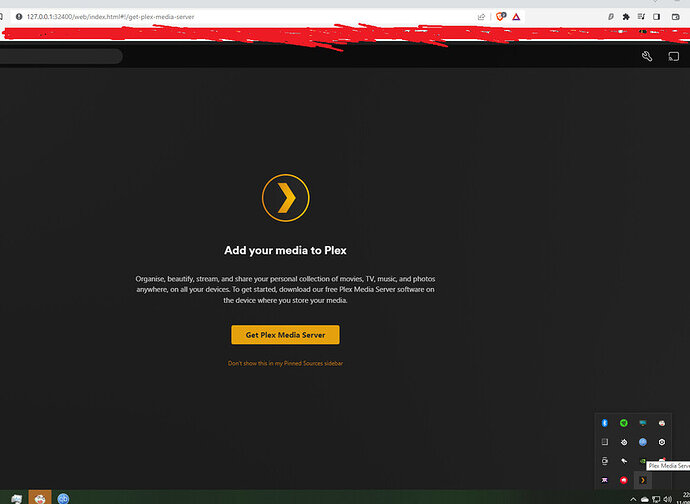Open Brave Rewards triangle icon
Image resolution: width=690 pixels, height=504 pixels.
(x=516, y=17)
